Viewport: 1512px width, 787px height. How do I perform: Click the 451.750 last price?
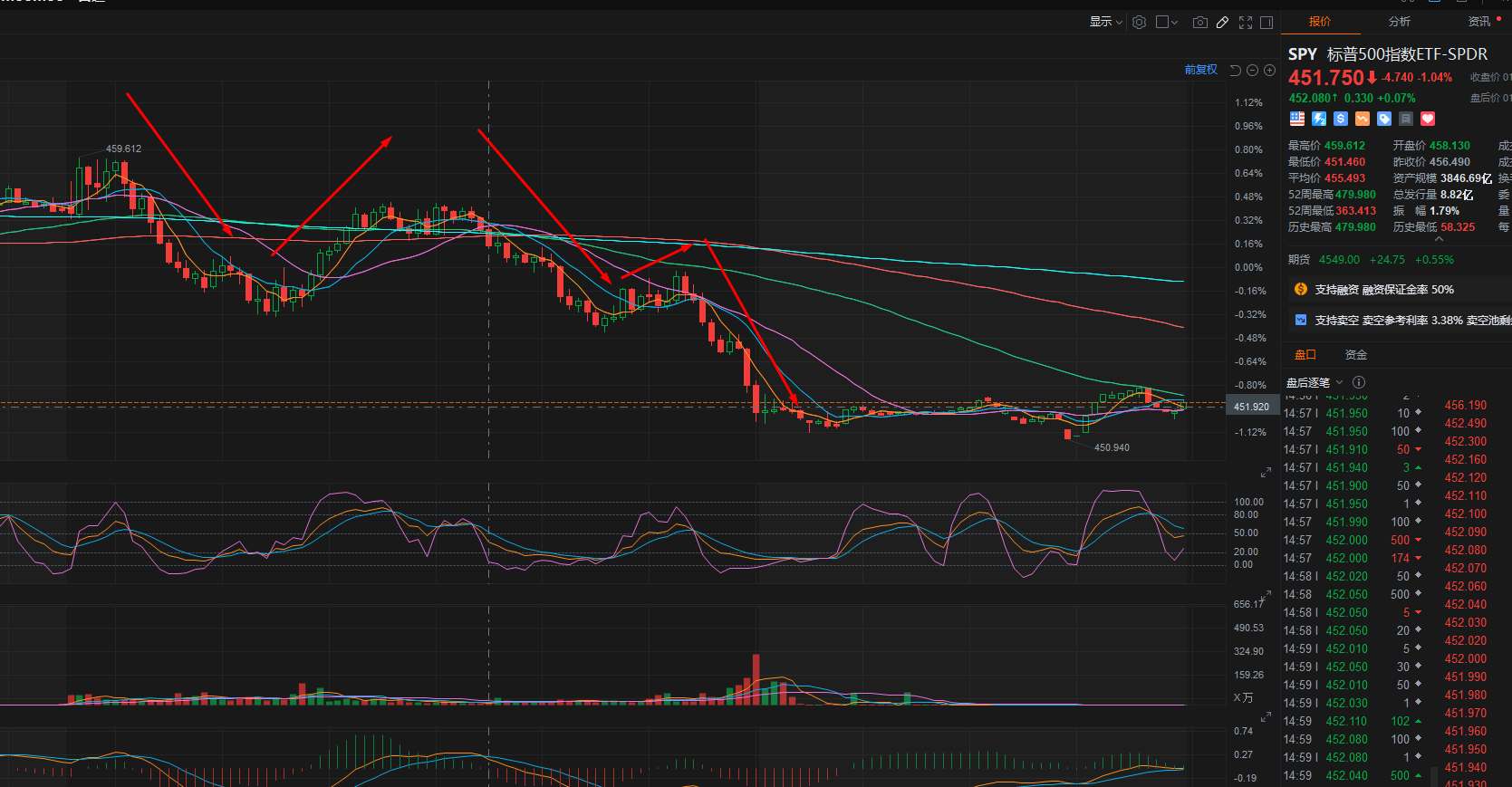tap(1326, 78)
